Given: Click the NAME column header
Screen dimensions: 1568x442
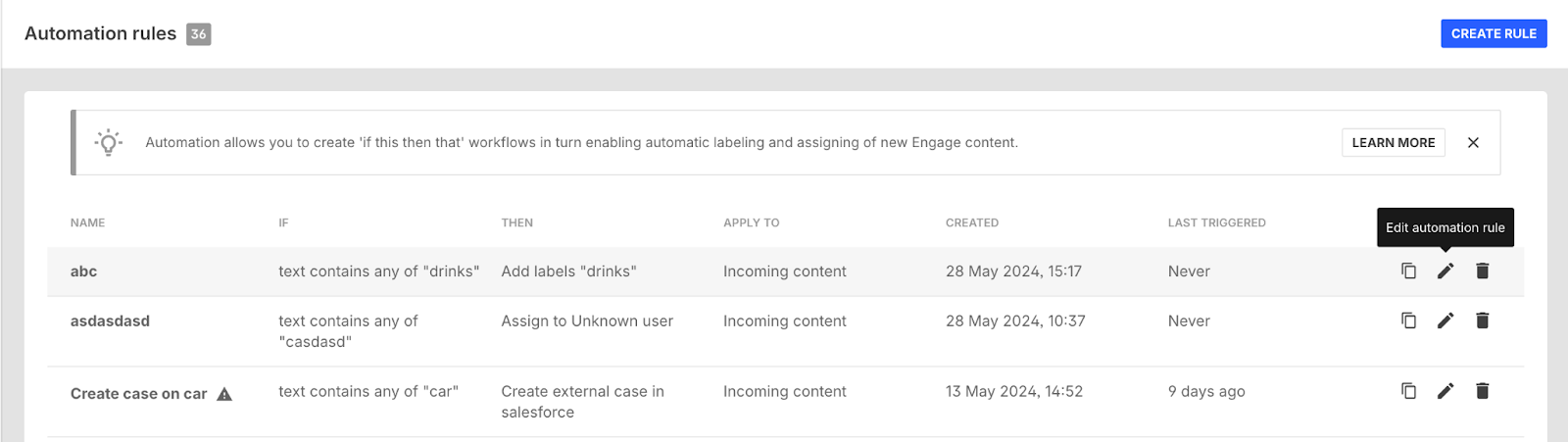Looking at the screenshot, I should click(87, 222).
